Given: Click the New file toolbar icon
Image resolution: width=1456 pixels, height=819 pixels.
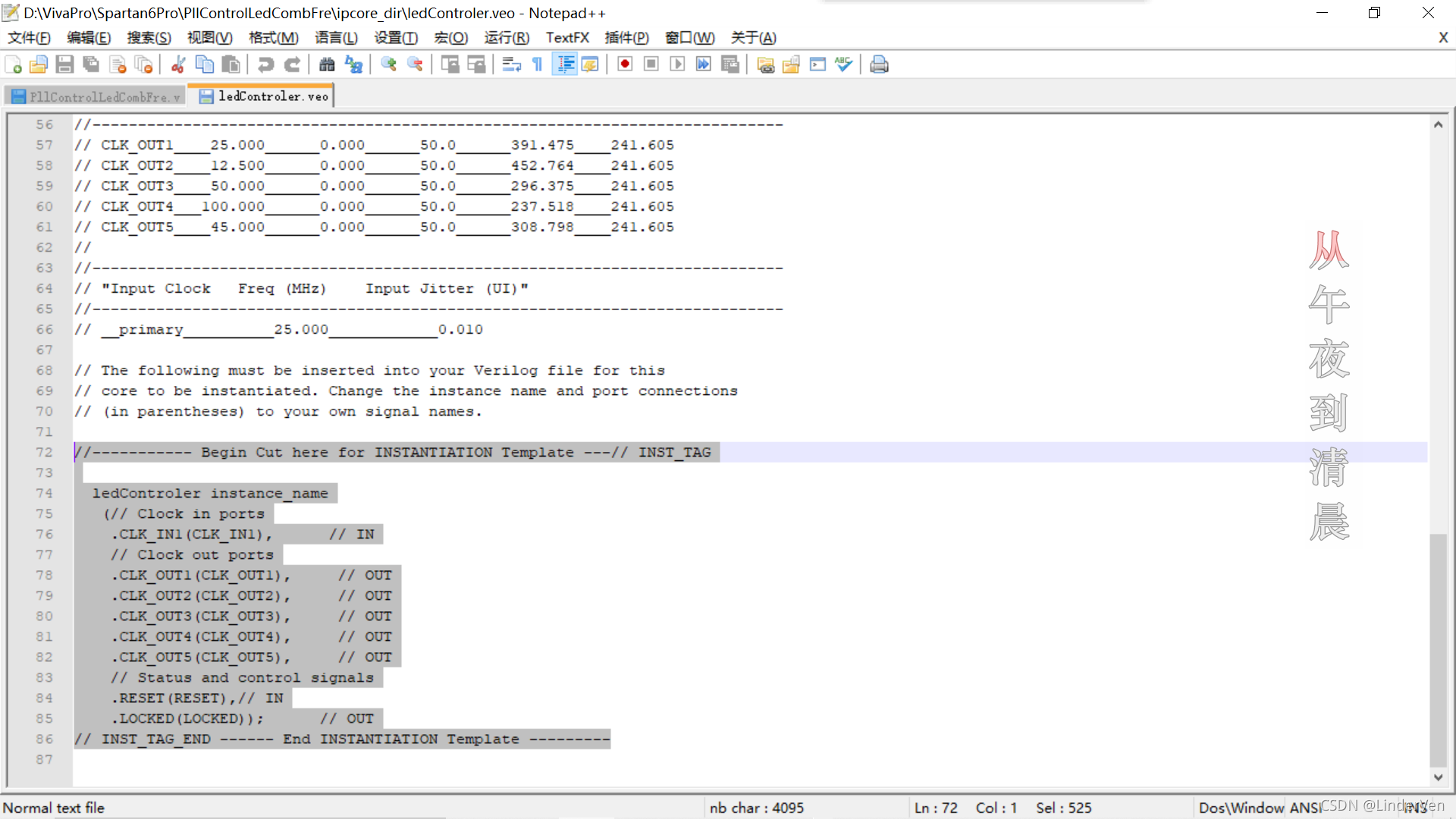Looking at the screenshot, I should pyautogui.click(x=13, y=64).
